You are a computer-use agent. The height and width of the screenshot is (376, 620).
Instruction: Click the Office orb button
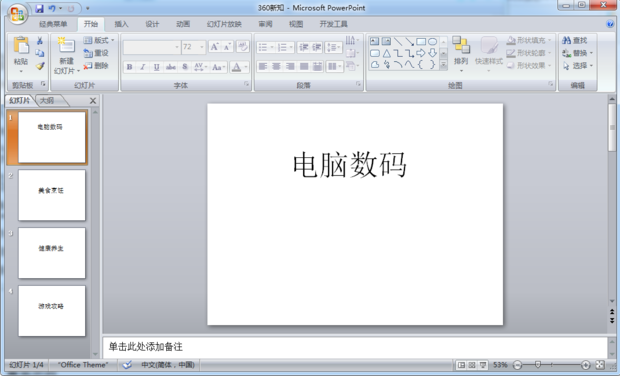[17, 14]
